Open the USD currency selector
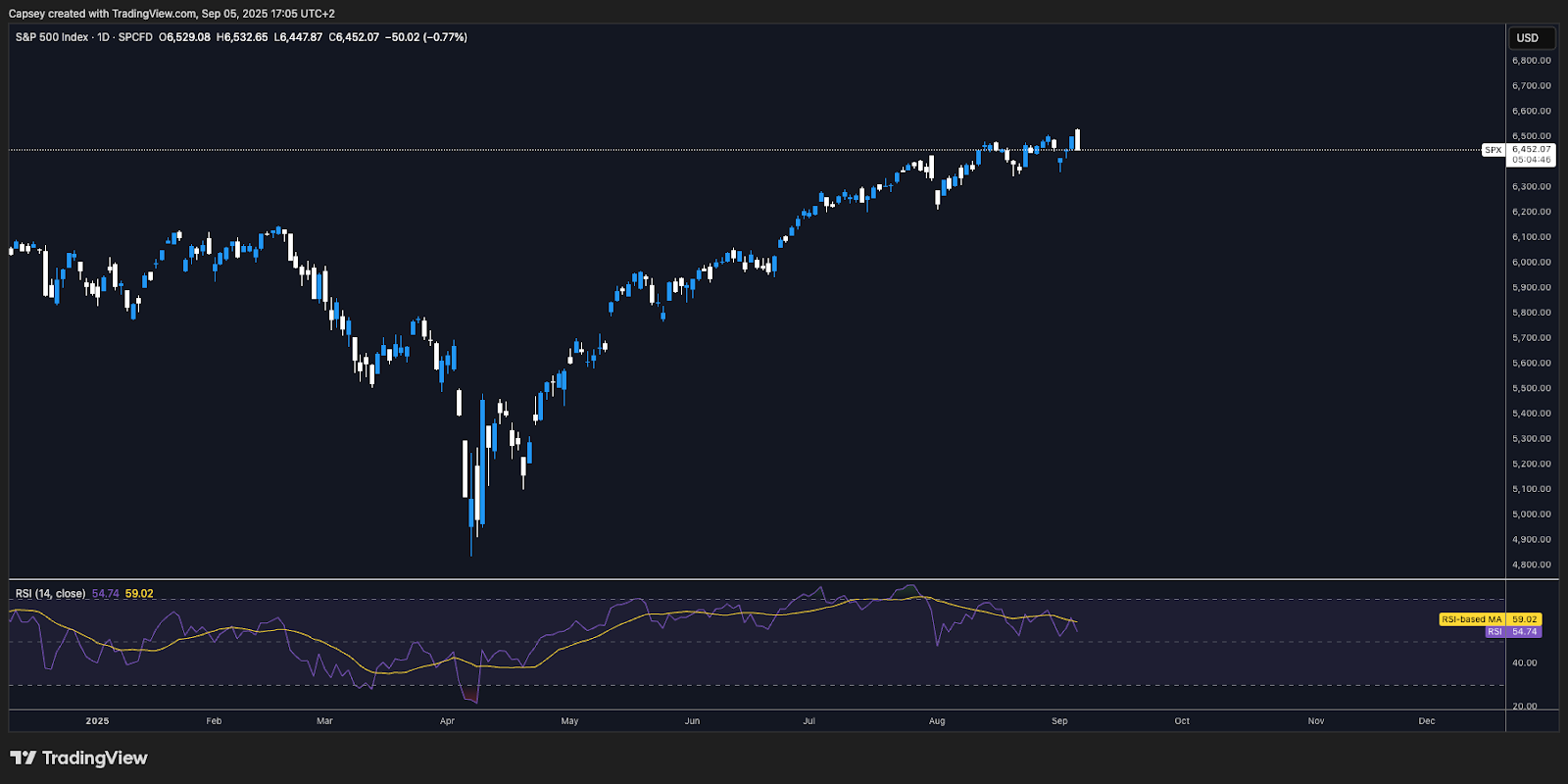Viewport: 1568px width, 784px height. coord(1531,38)
